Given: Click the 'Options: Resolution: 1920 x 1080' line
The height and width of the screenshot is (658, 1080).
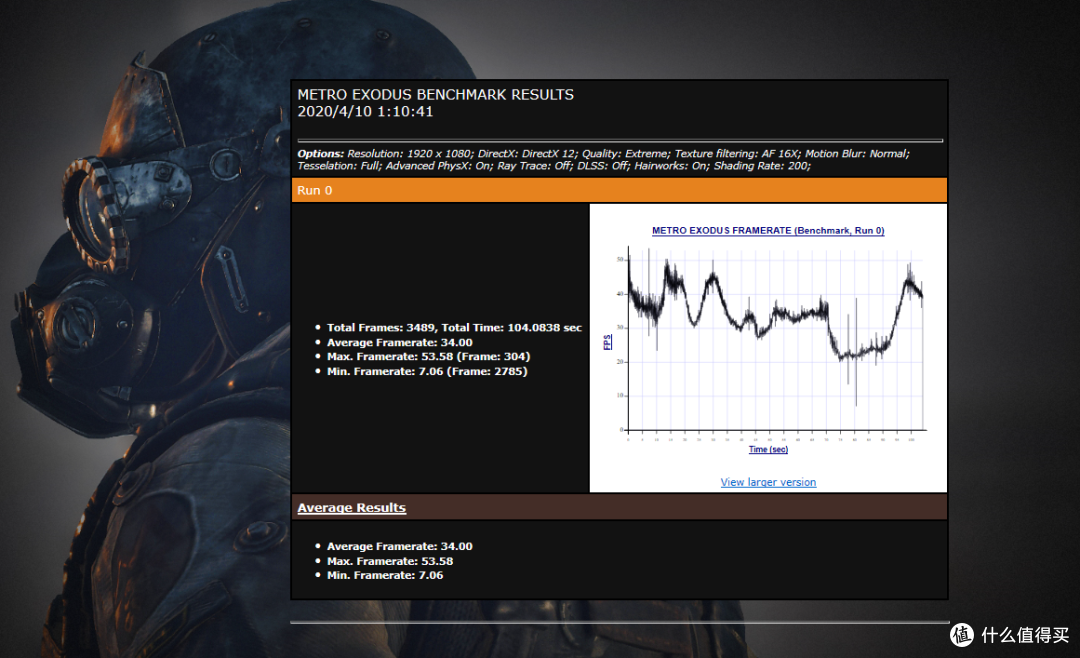Looking at the screenshot, I should pyautogui.click(x=603, y=154).
